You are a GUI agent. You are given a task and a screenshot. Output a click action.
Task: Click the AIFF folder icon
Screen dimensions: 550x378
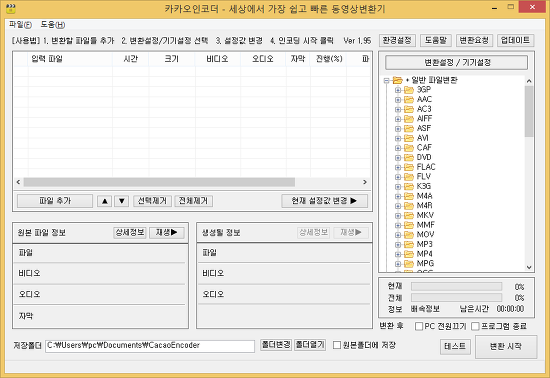409,119
